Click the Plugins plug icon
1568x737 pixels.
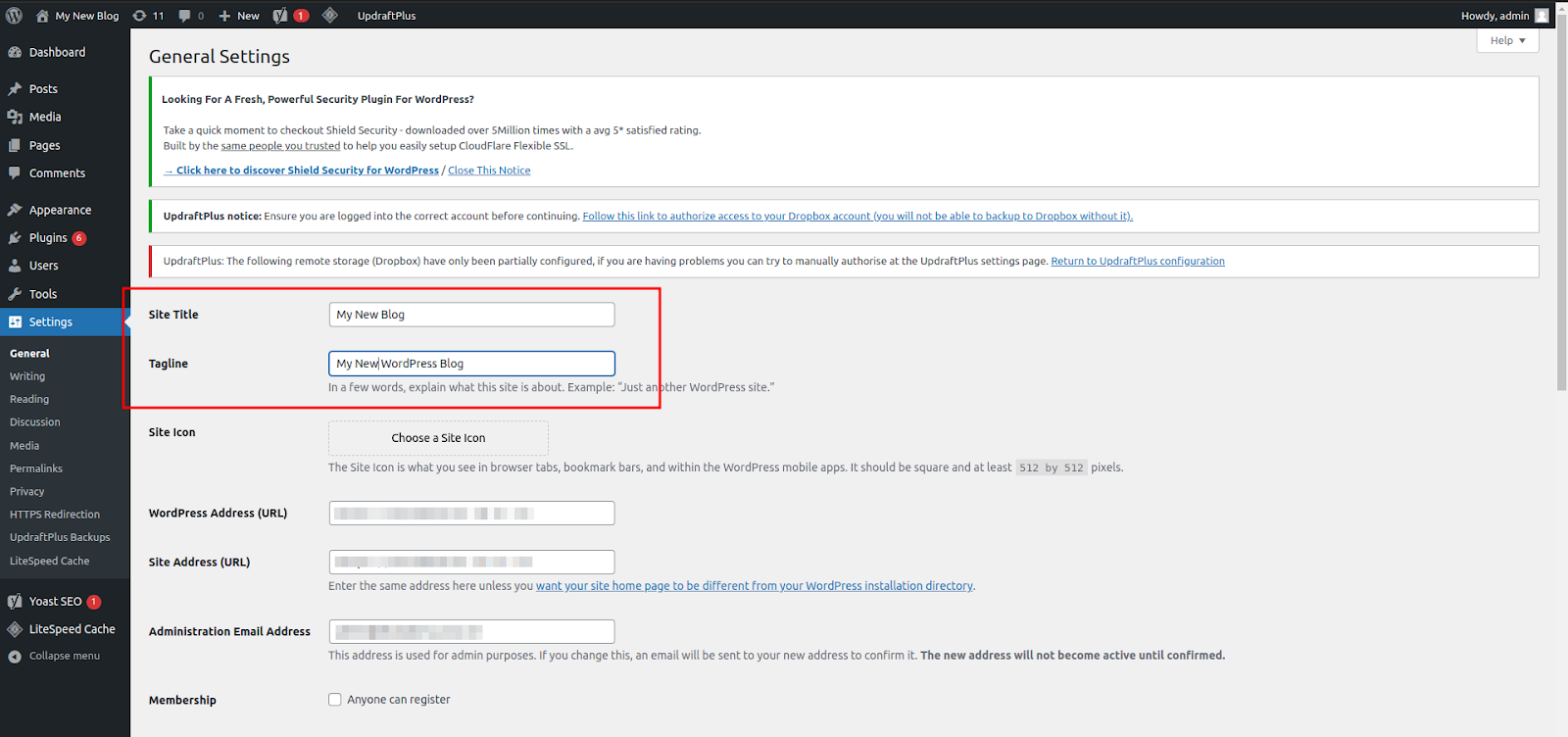pyautogui.click(x=15, y=237)
